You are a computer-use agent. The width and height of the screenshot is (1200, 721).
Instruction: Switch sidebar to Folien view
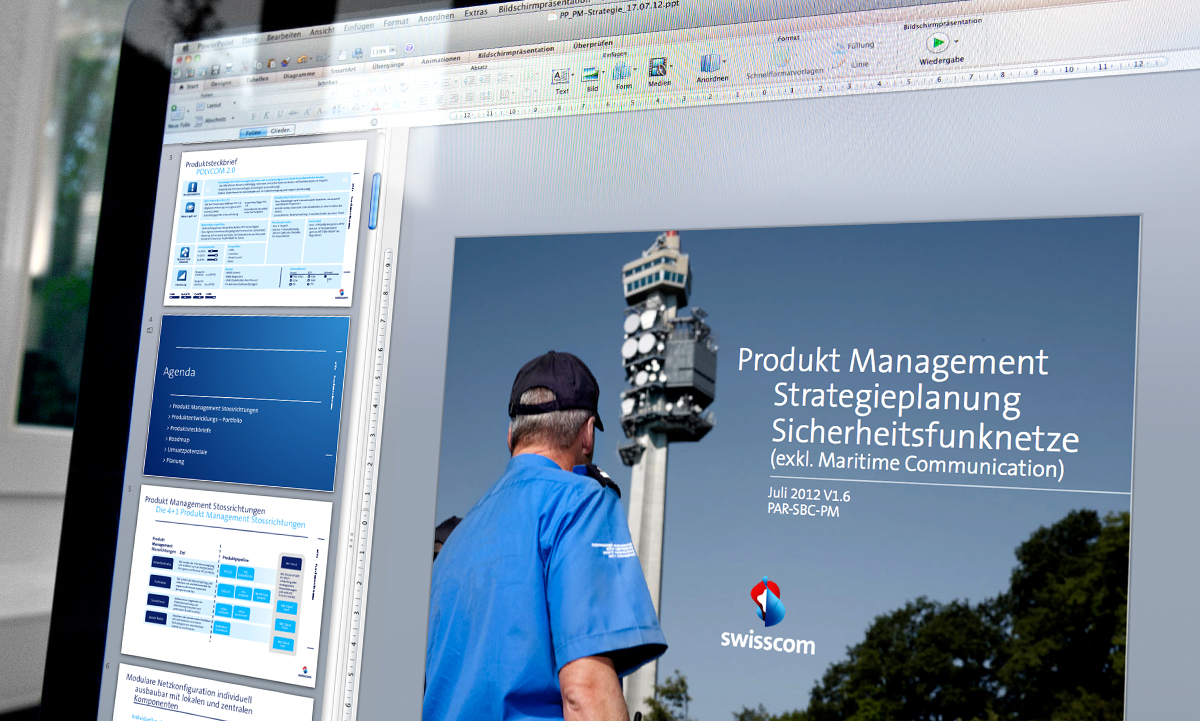[x=253, y=132]
